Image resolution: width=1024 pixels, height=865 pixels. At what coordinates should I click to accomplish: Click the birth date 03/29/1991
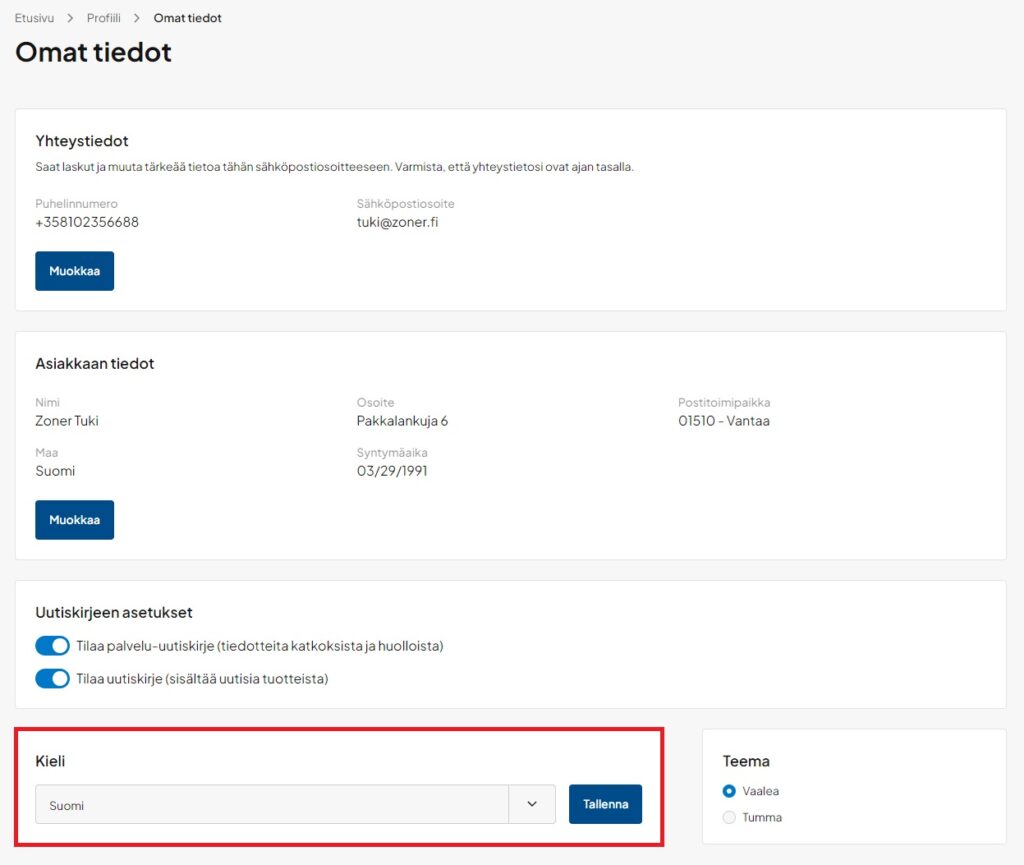[x=392, y=471]
